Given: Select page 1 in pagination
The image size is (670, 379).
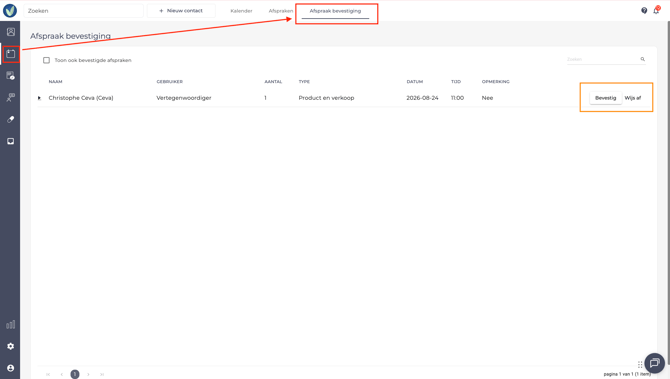Looking at the screenshot, I should pyautogui.click(x=75, y=374).
